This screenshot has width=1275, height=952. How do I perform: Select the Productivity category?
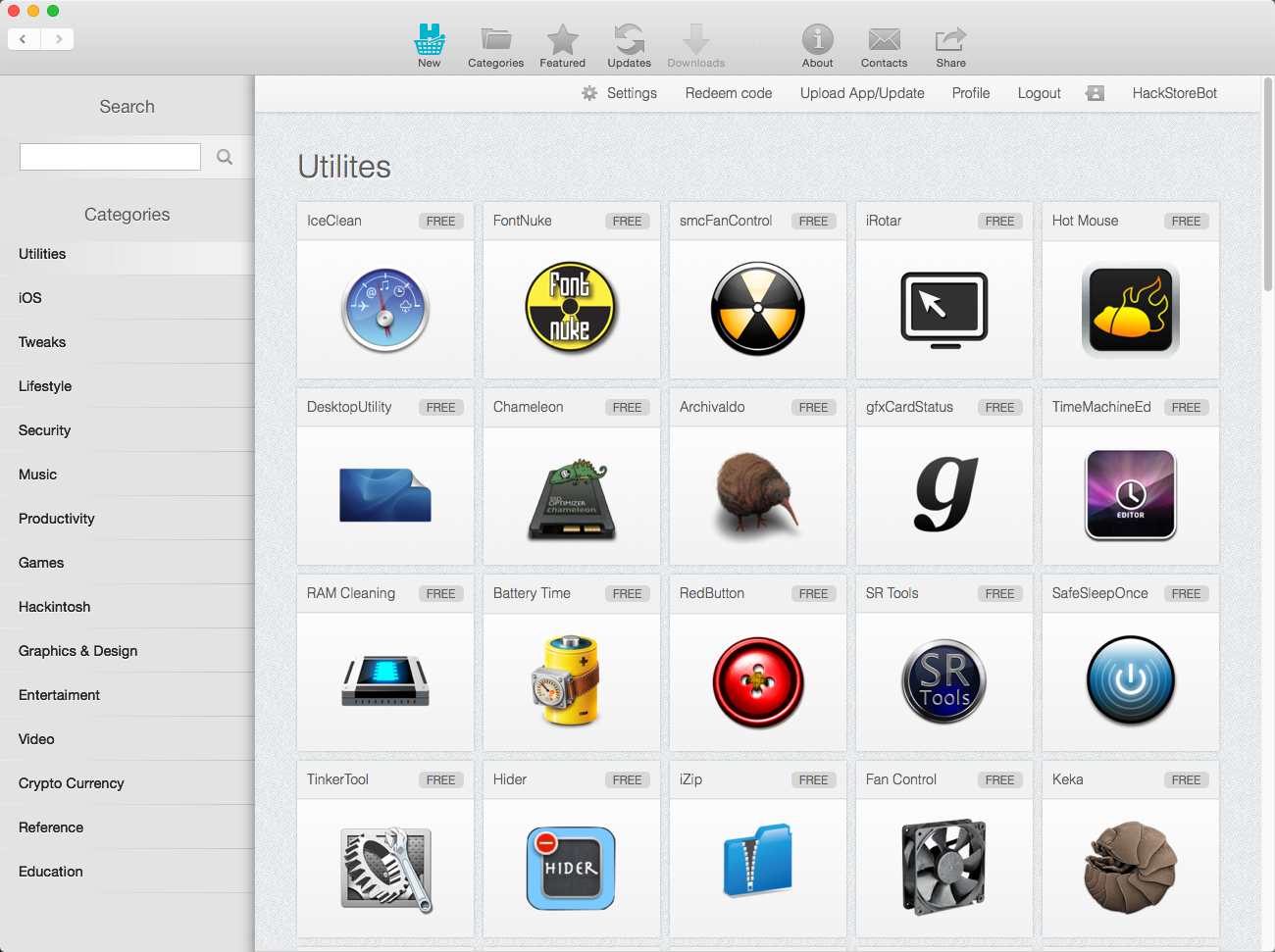[x=127, y=519]
